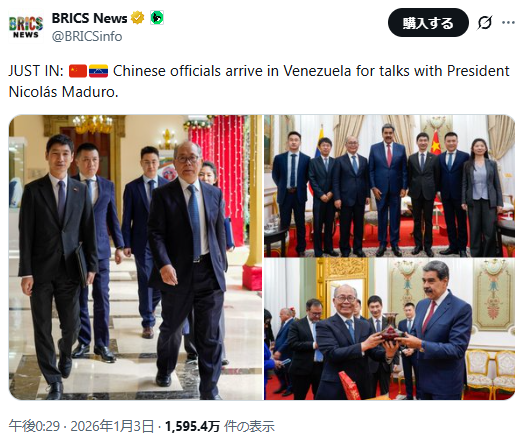Click the China flag emoji
The image size is (515, 441).
(x=78, y=71)
